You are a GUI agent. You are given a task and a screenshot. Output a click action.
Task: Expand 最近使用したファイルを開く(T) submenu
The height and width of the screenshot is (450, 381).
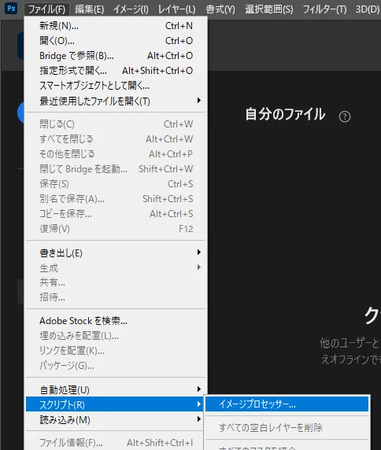(x=116, y=101)
